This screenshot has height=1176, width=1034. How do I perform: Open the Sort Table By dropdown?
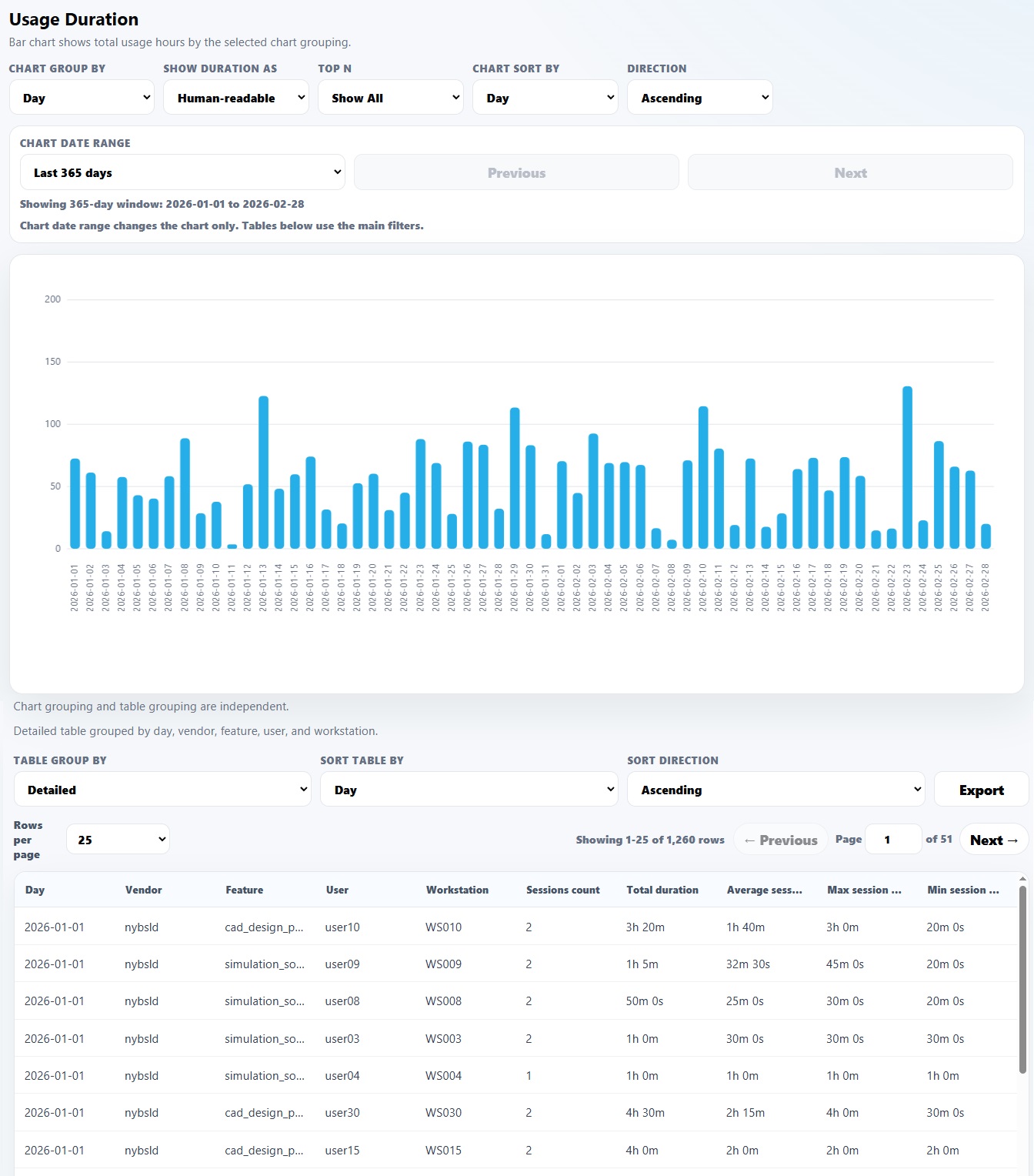coord(469,790)
